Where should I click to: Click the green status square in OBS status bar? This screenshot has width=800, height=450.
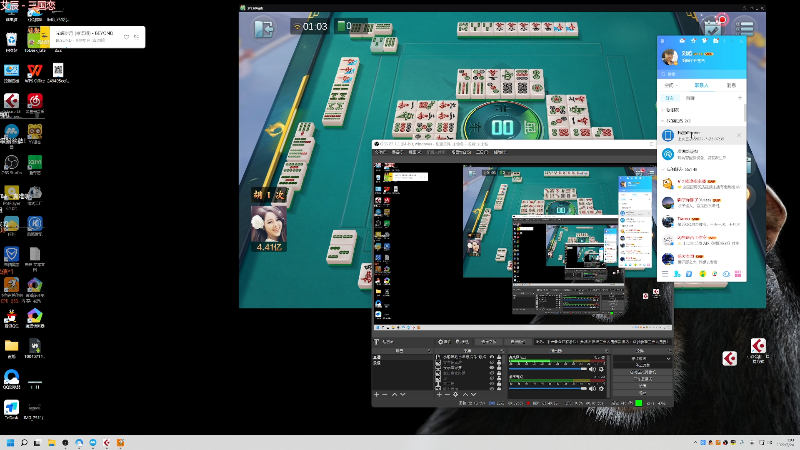coord(638,403)
